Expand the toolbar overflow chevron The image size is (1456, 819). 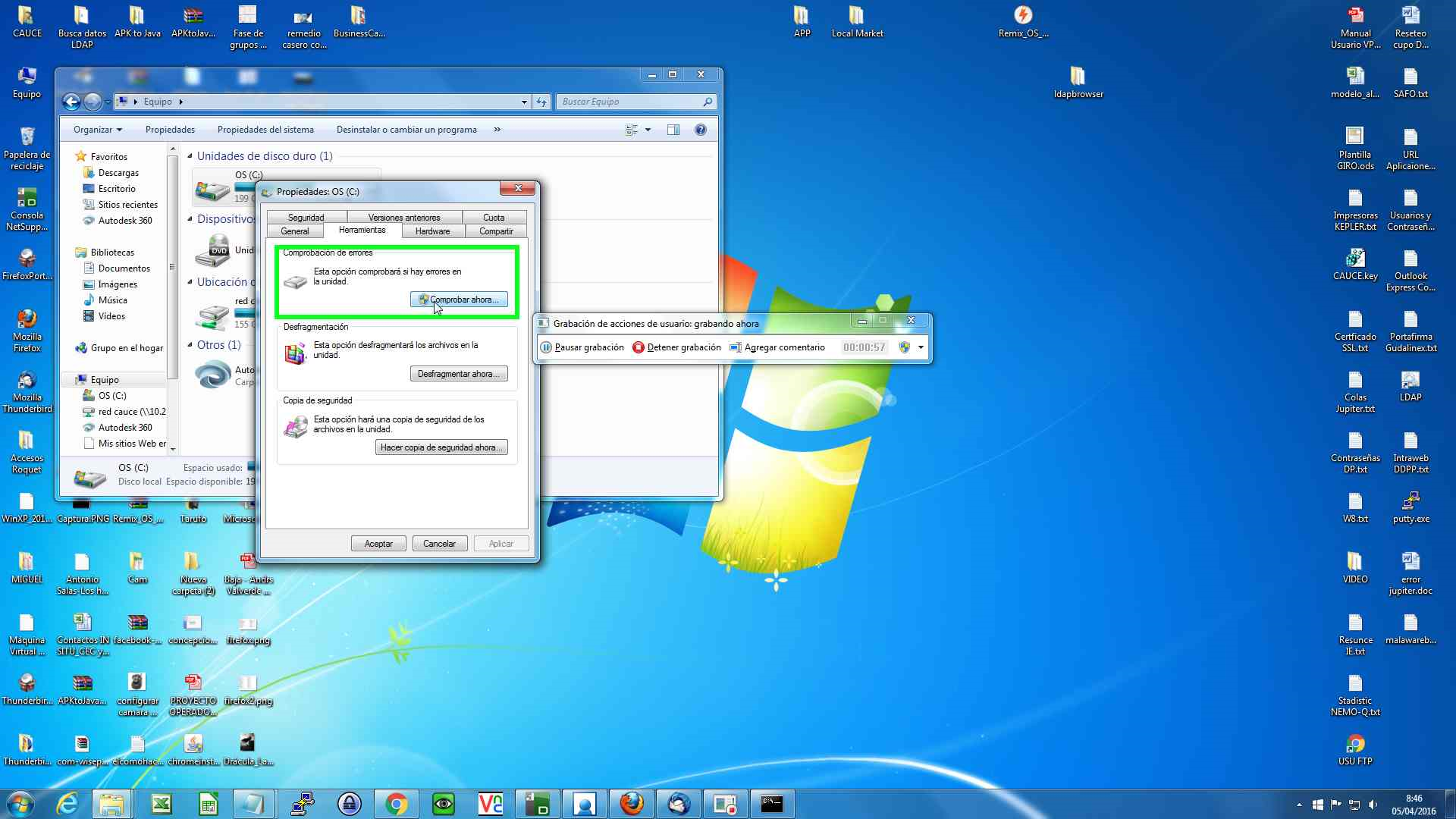497,130
